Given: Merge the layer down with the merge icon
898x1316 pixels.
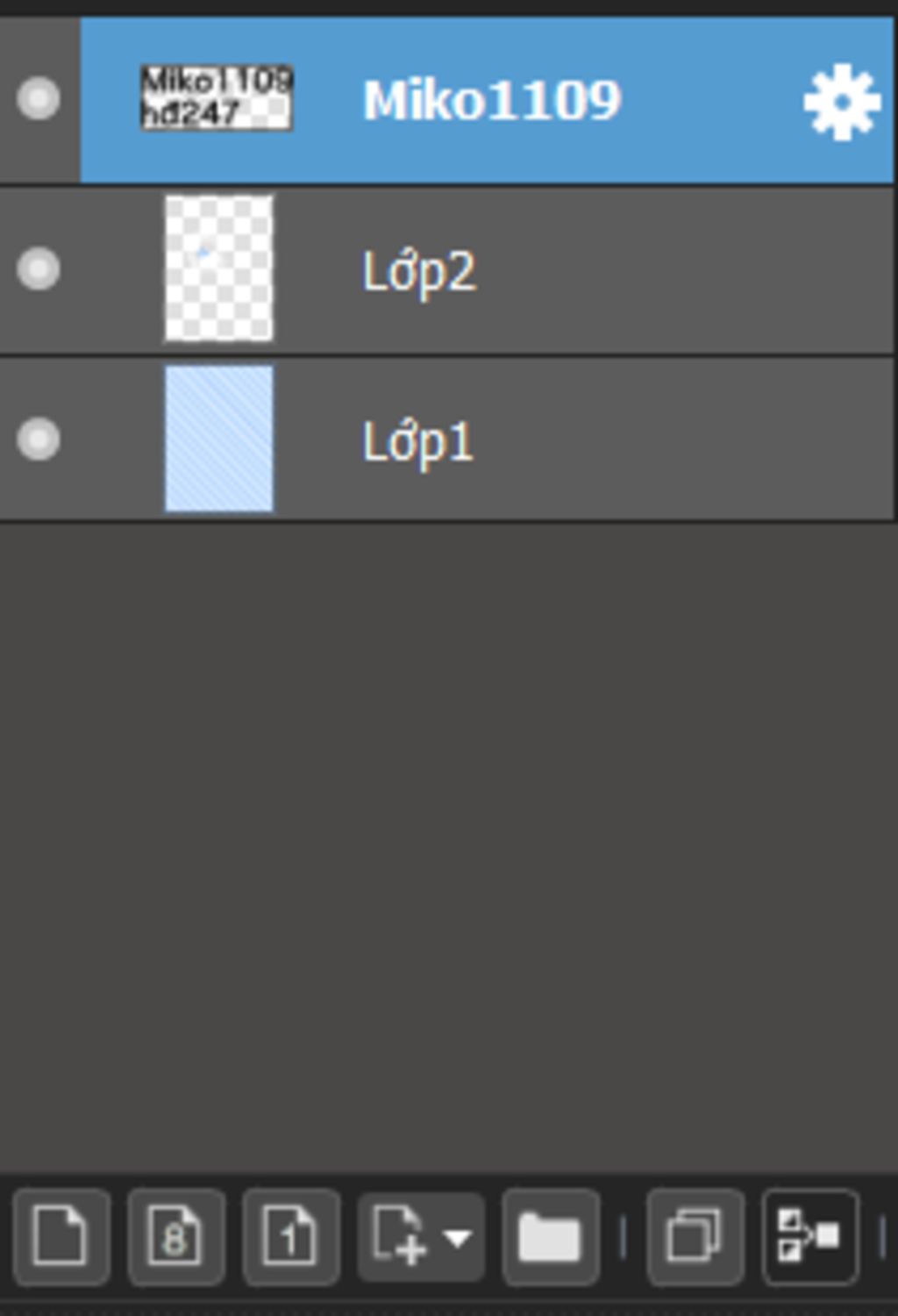Looking at the screenshot, I should pos(809,1235).
